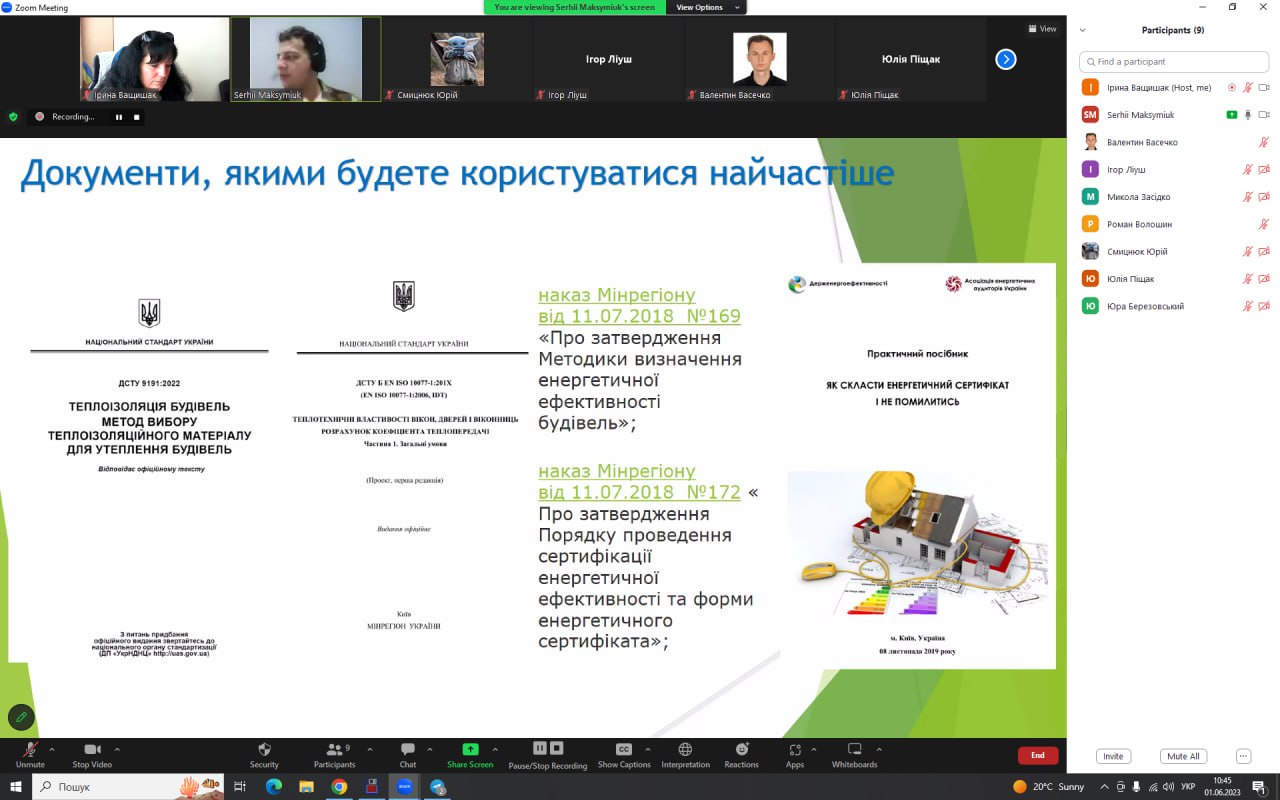The width and height of the screenshot is (1280, 800).
Task: Open the Participants panel icon
Action: point(334,750)
